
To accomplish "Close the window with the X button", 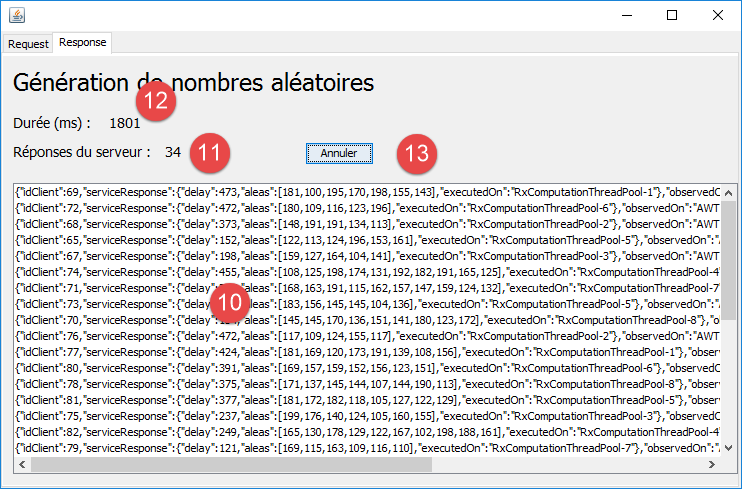I will click(718, 15).
